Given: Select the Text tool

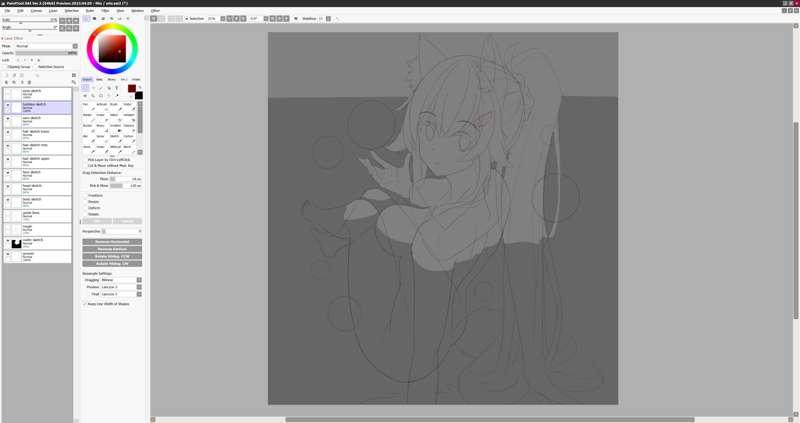Looking at the screenshot, I should [x=116, y=88].
